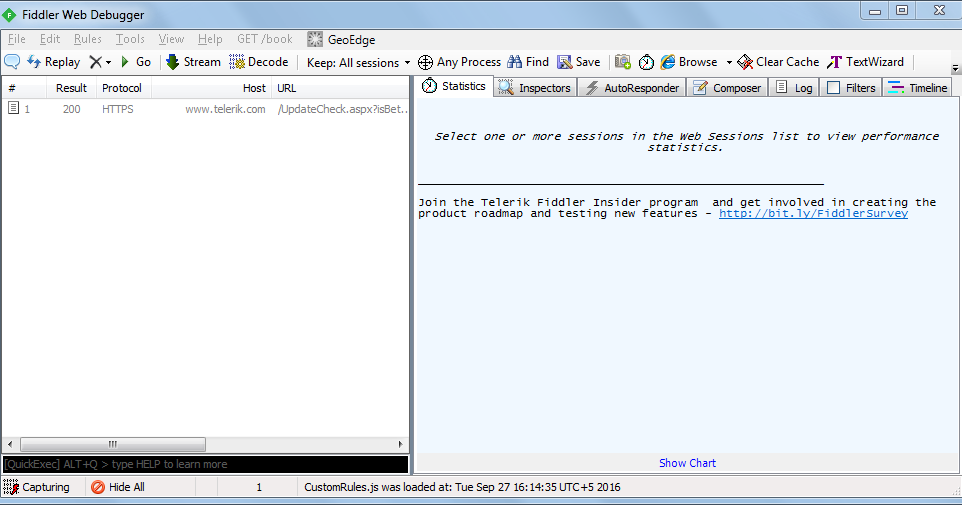Open the Help menu
962x505 pixels.
pos(210,39)
